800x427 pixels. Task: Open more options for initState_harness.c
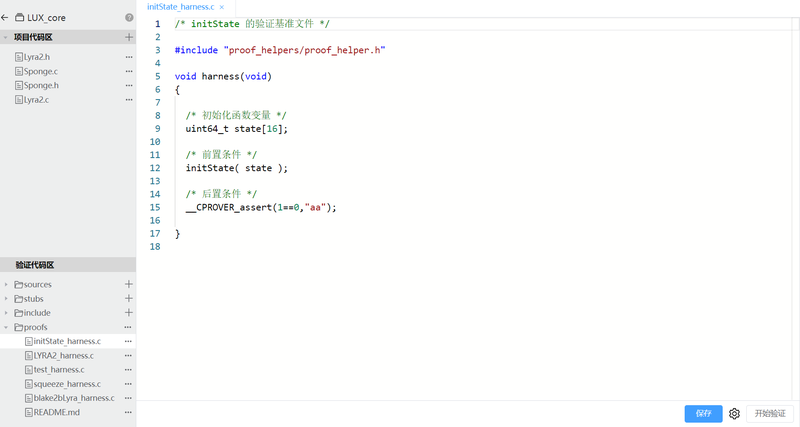(x=128, y=341)
